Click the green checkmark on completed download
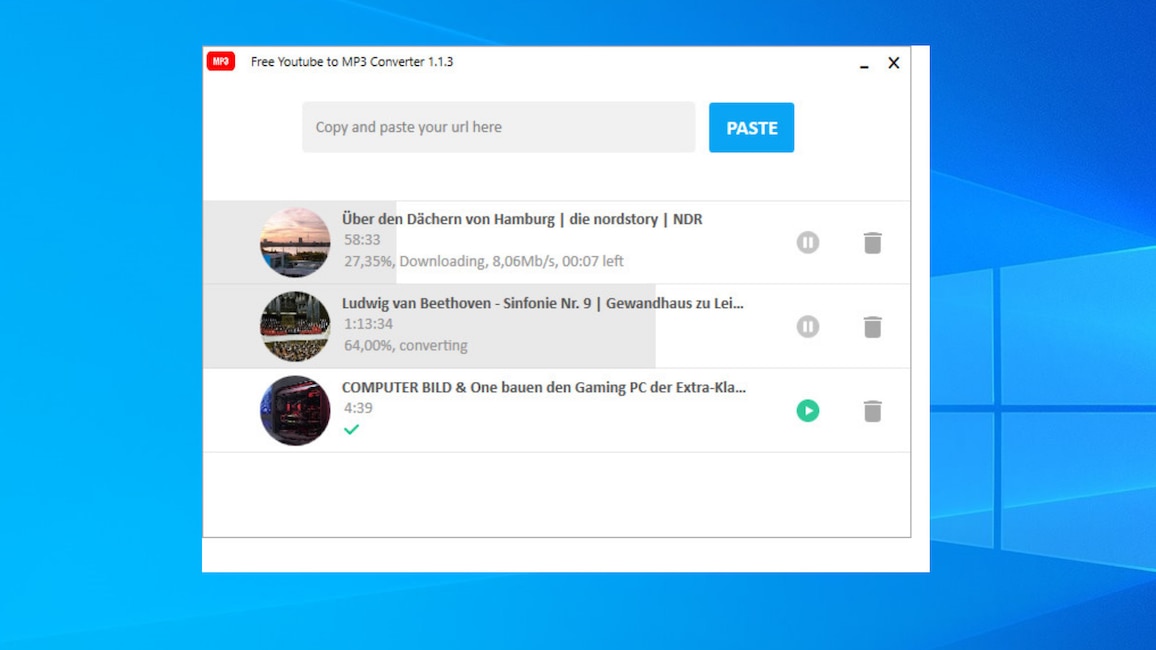This screenshot has height=650, width=1156. click(352, 430)
